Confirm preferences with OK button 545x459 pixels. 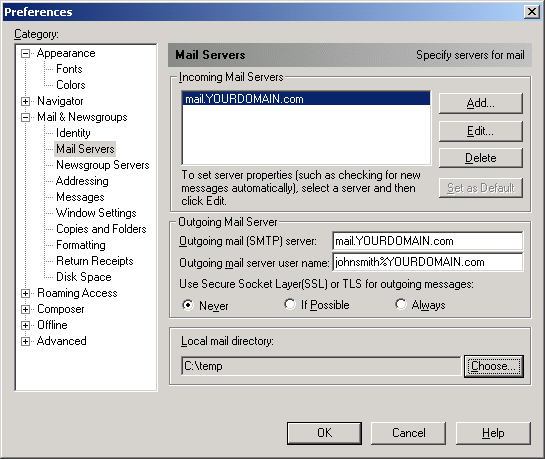324,433
